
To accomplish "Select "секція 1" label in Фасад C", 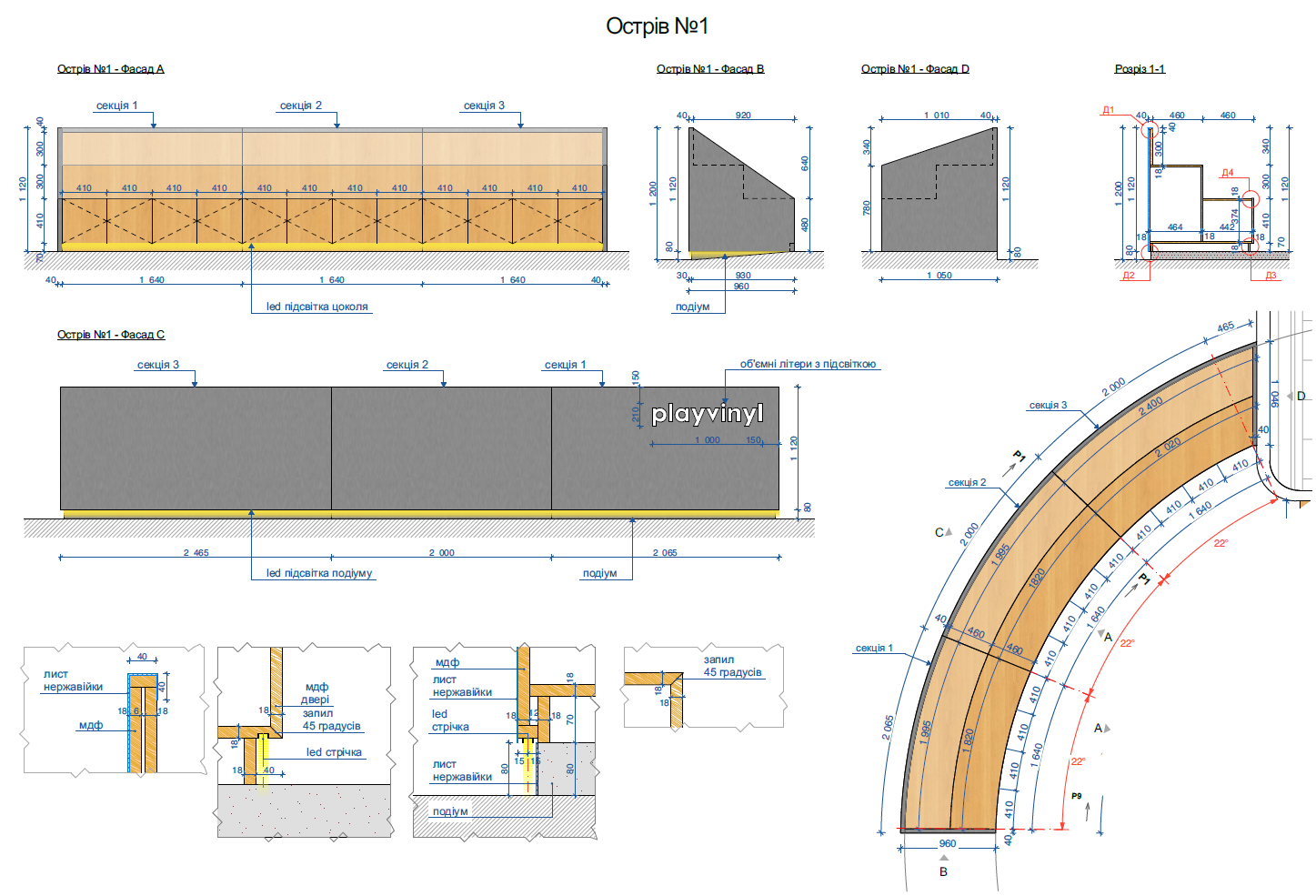I will [x=565, y=365].
